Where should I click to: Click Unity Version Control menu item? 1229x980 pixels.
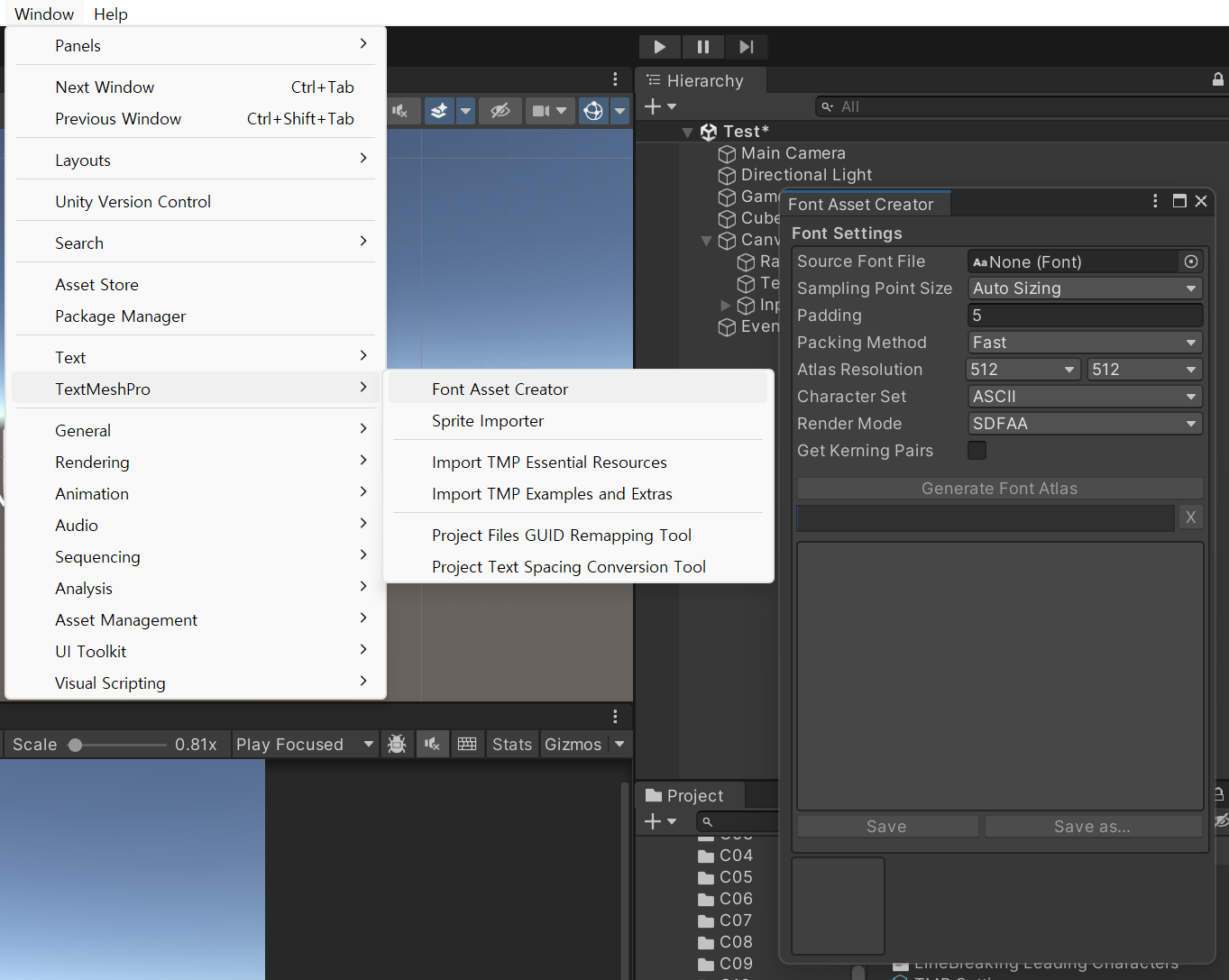[196, 202]
